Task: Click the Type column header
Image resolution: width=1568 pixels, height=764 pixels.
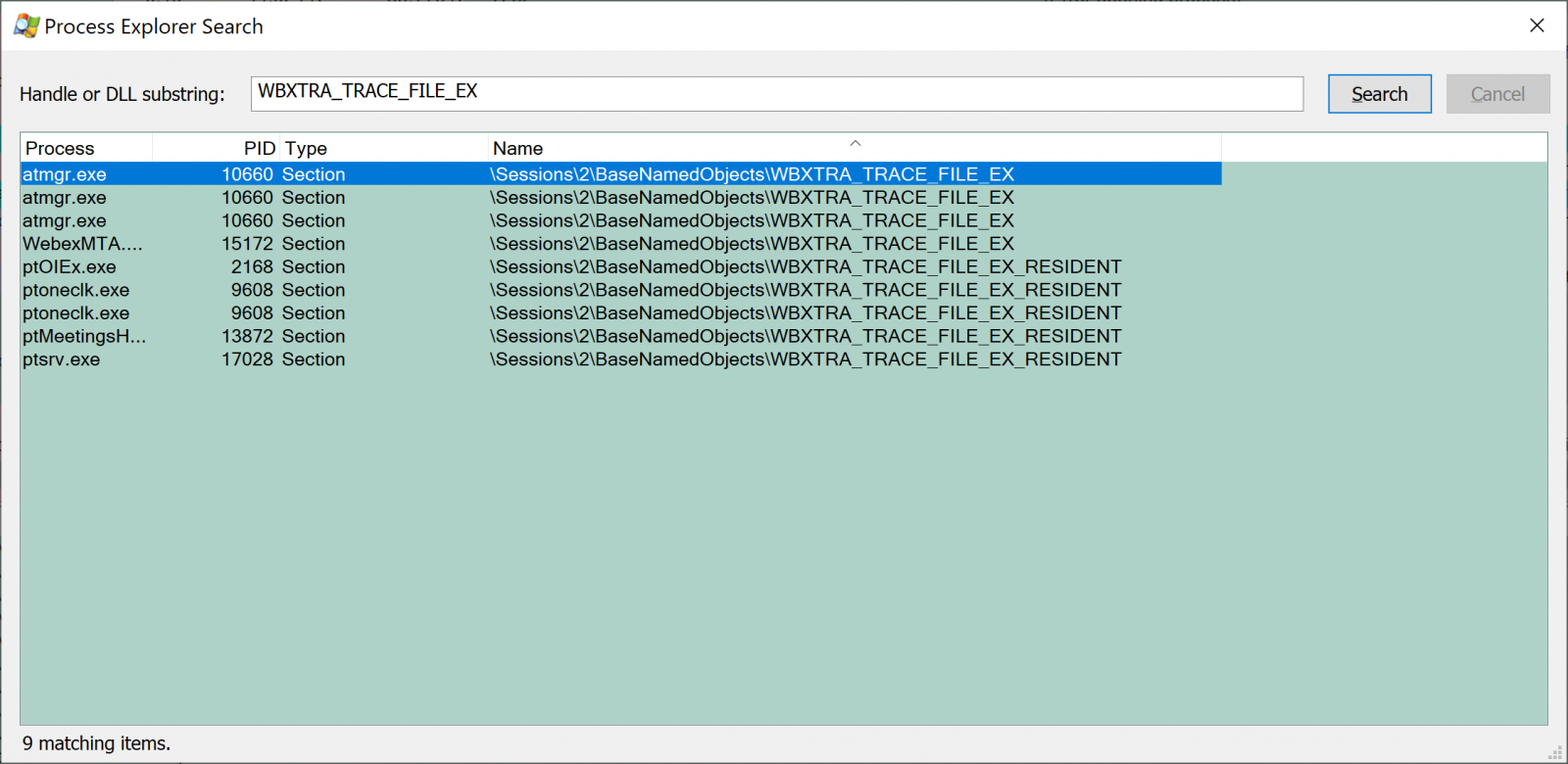Action: [382, 148]
